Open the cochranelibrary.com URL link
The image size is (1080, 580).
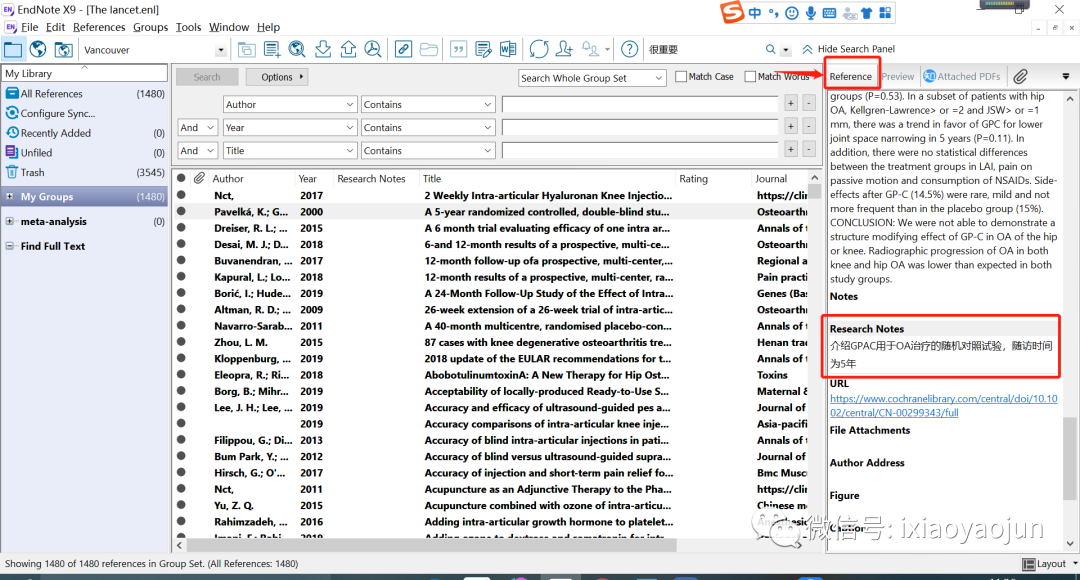943,406
